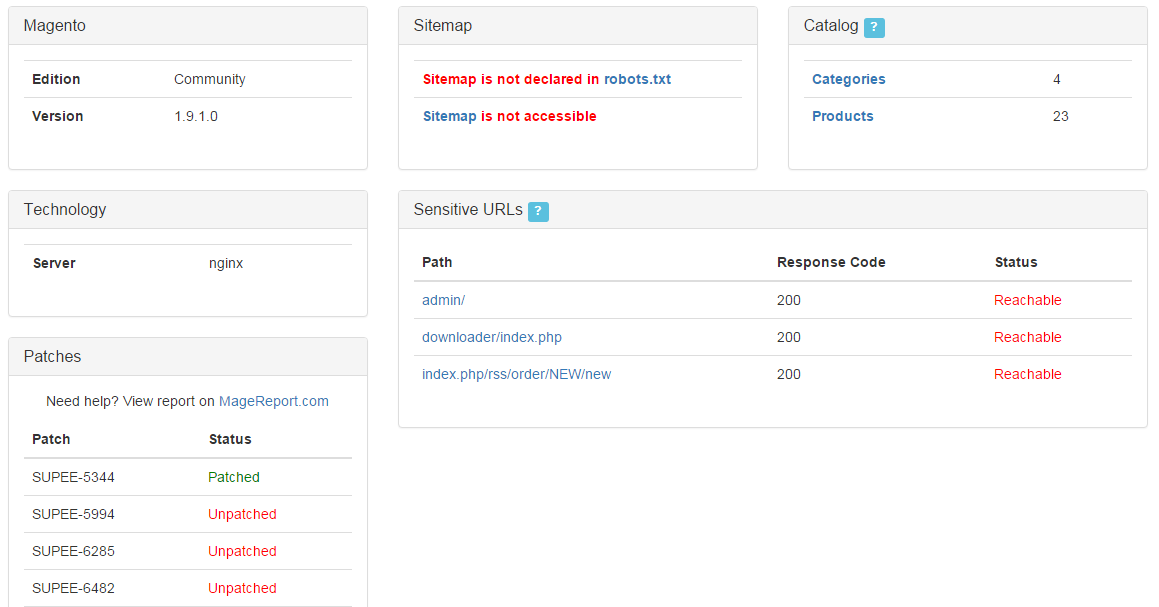Open the Products link in Catalog
Viewport: 1159px width, 607px height.
click(843, 116)
